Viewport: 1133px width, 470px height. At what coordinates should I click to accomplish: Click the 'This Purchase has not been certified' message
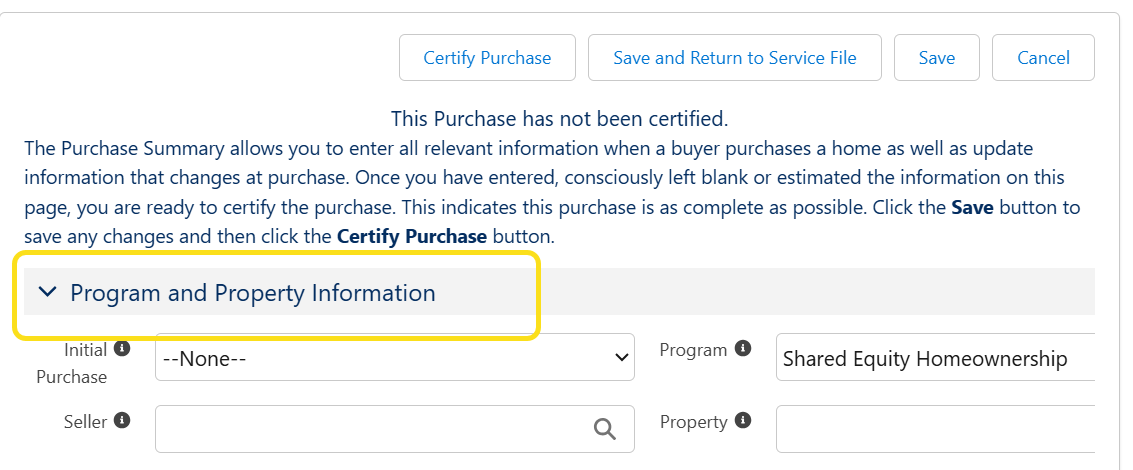coord(559,119)
